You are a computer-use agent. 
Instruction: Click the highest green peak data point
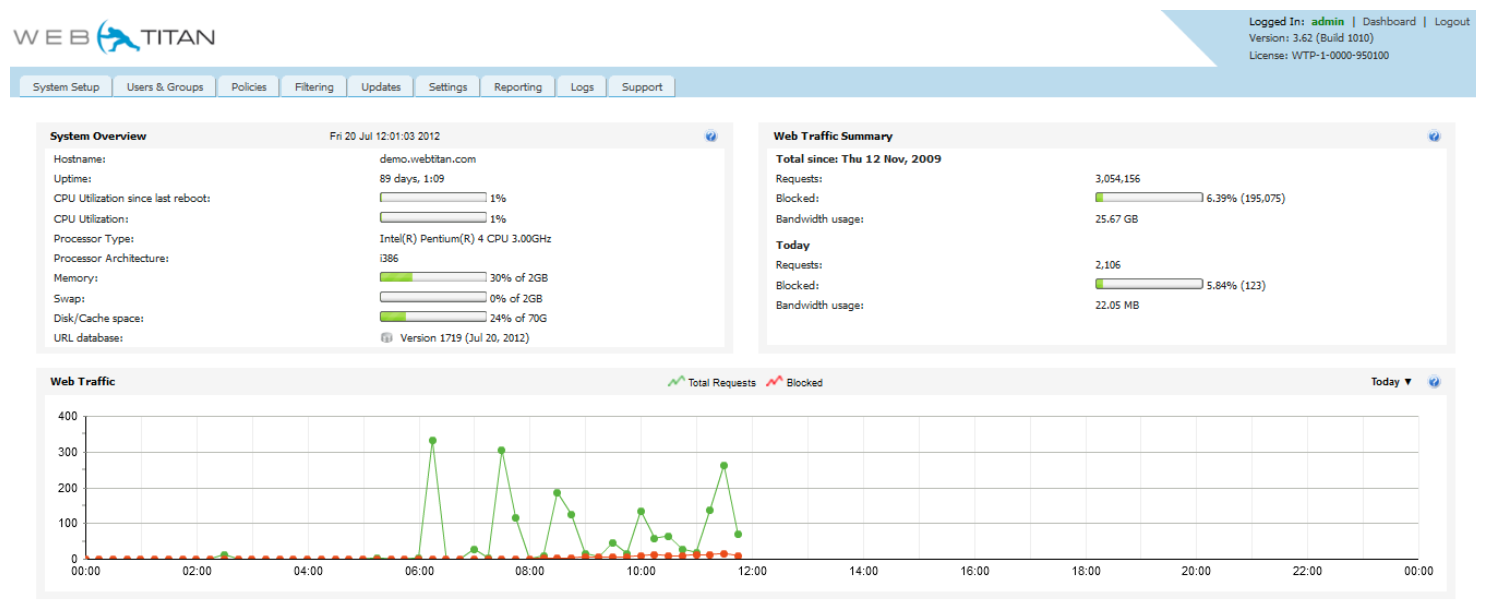click(432, 441)
